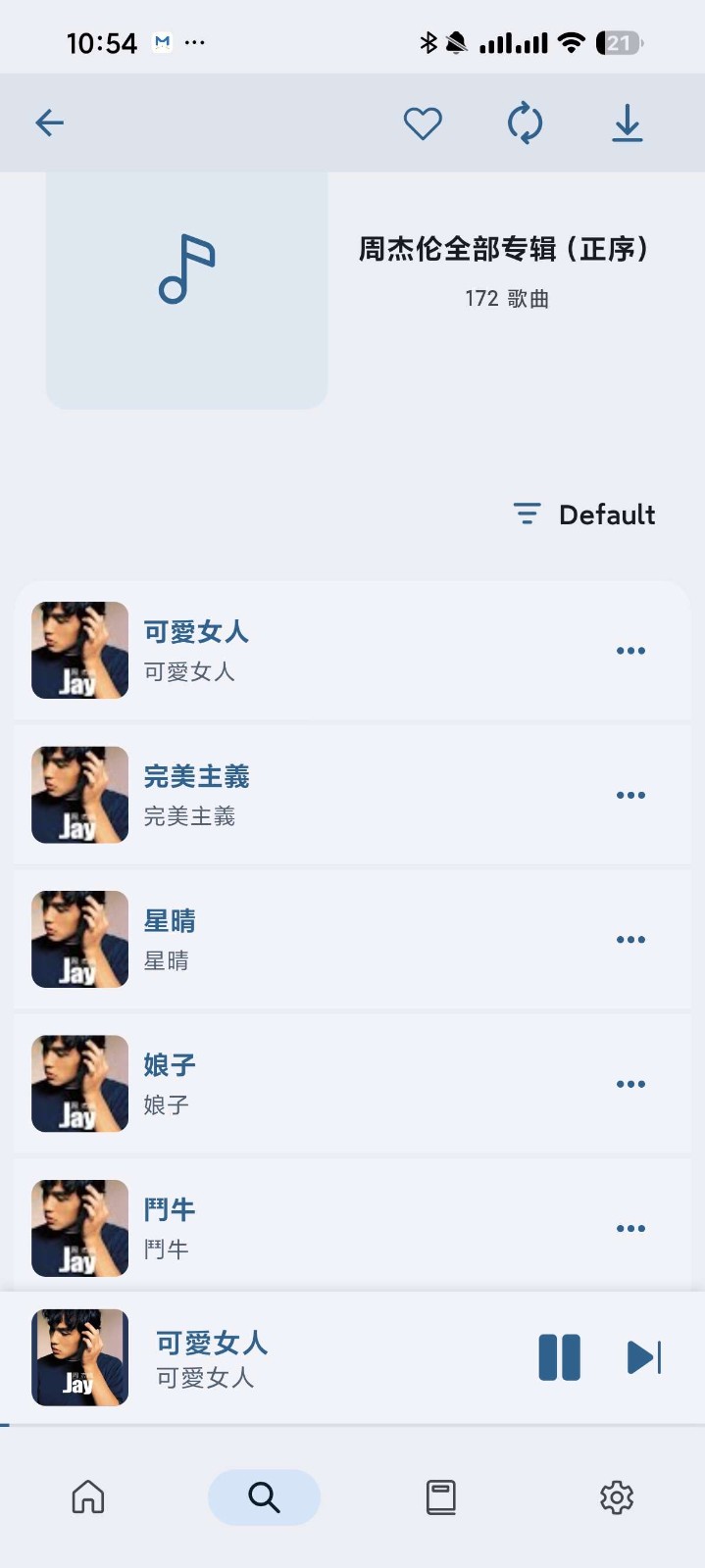The width and height of the screenshot is (705, 1568).
Task: Open options menu for 鬥牛
Action: 630,1228
